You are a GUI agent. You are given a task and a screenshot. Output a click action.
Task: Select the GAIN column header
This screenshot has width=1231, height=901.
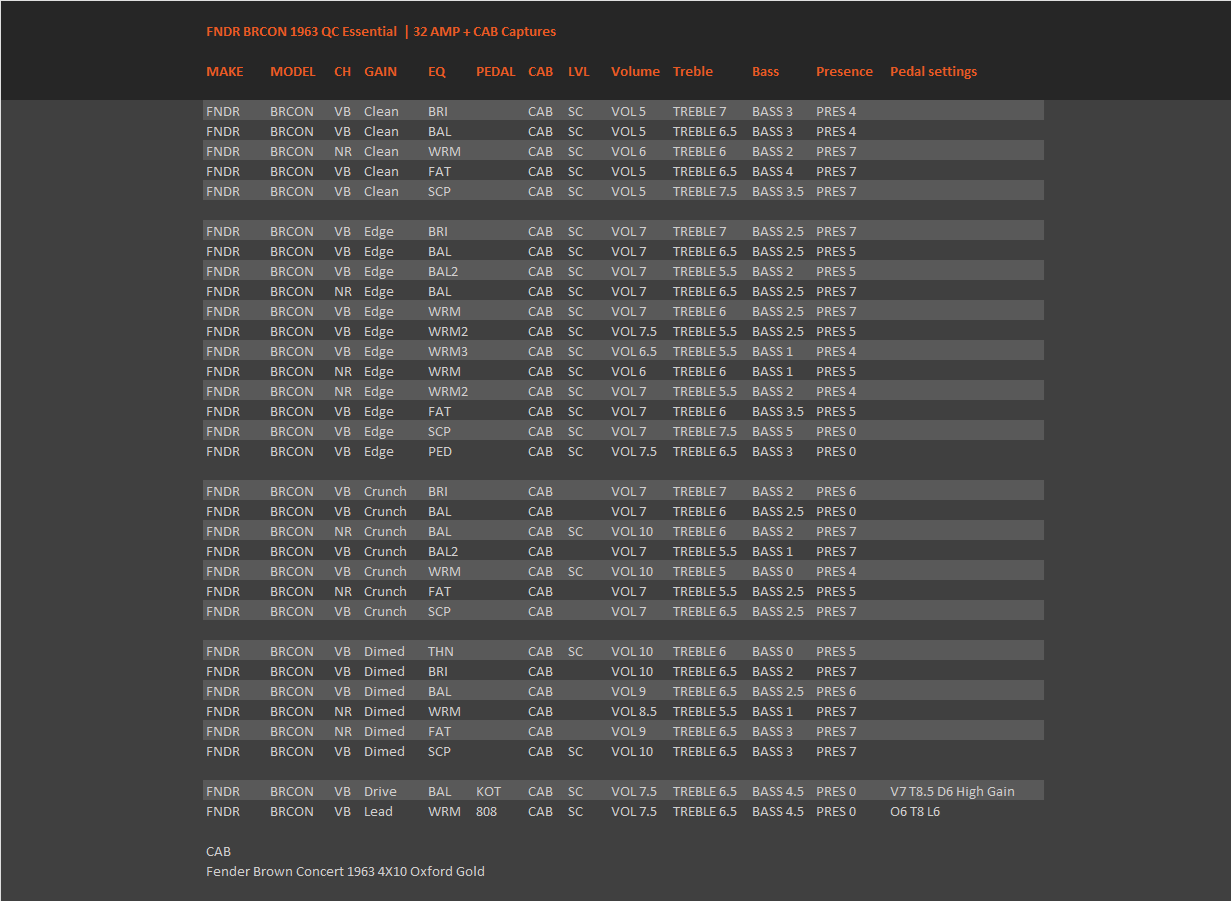point(380,71)
